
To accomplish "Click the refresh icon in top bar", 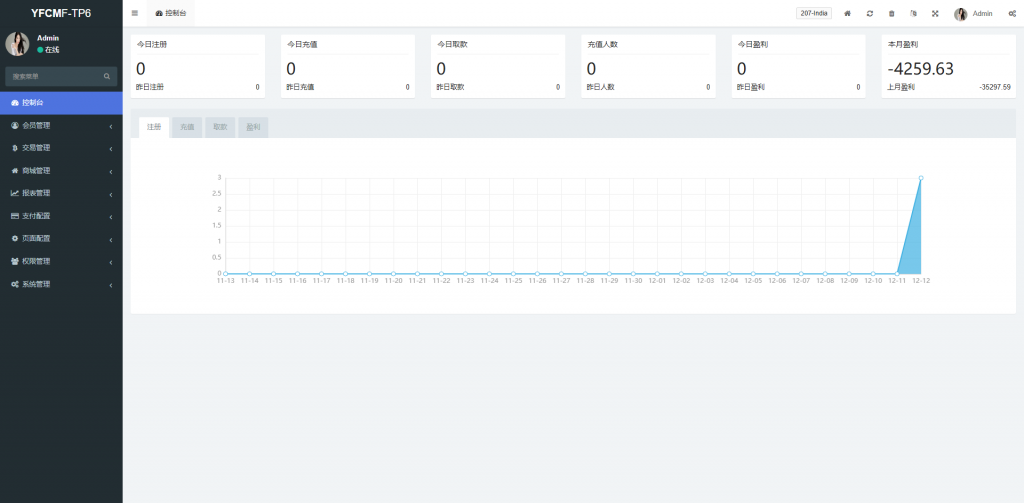I will click(869, 14).
